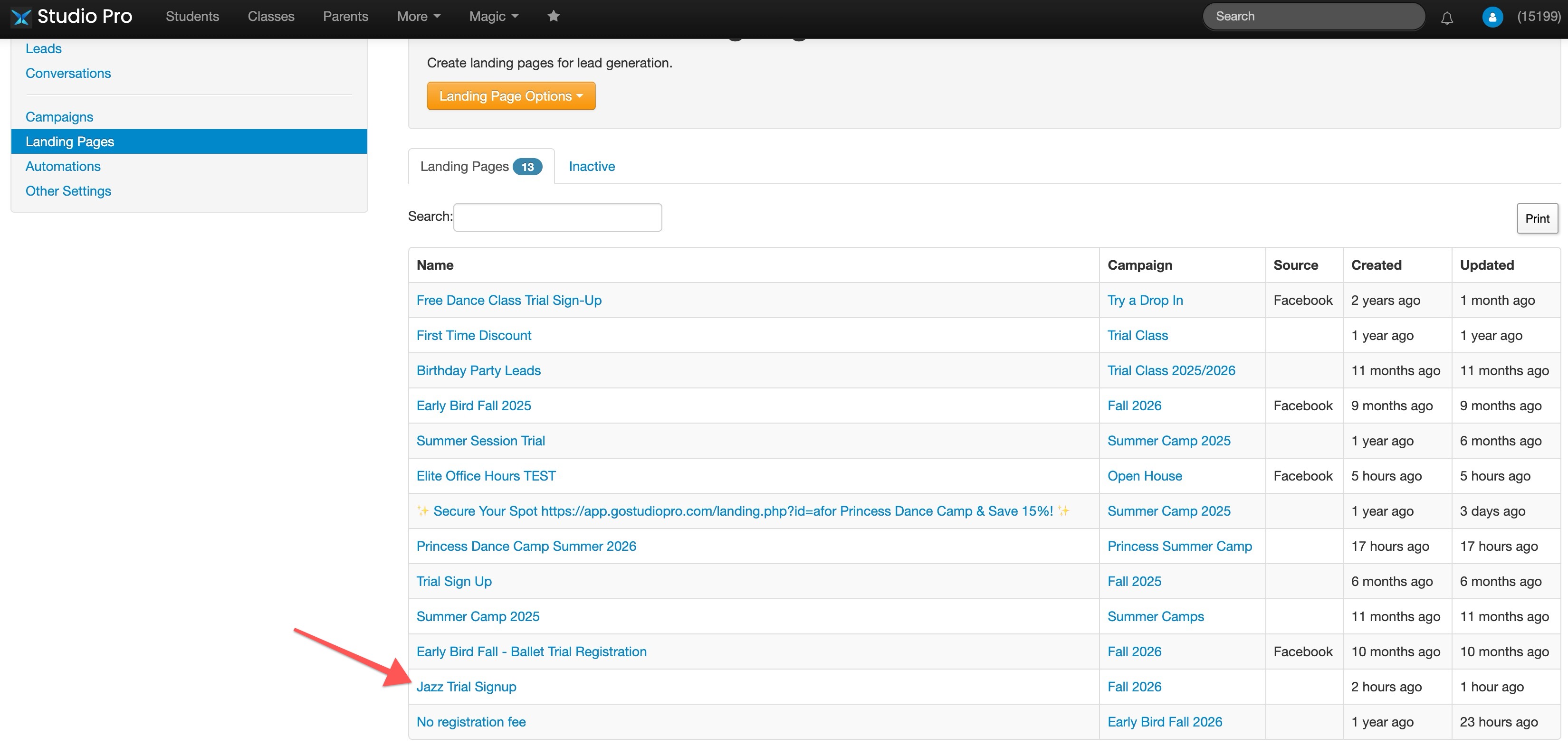This screenshot has width=1568, height=755.
Task: Expand the More dropdown menu
Action: coord(418,17)
